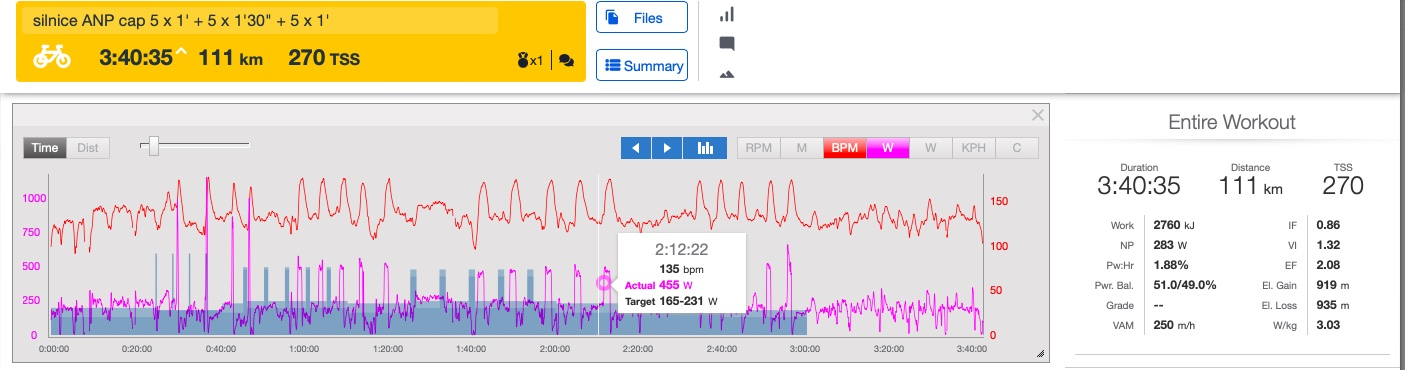Image resolution: width=1405 pixels, height=370 pixels.
Task: Switch the graph axis to Time
Action: tap(46, 148)
